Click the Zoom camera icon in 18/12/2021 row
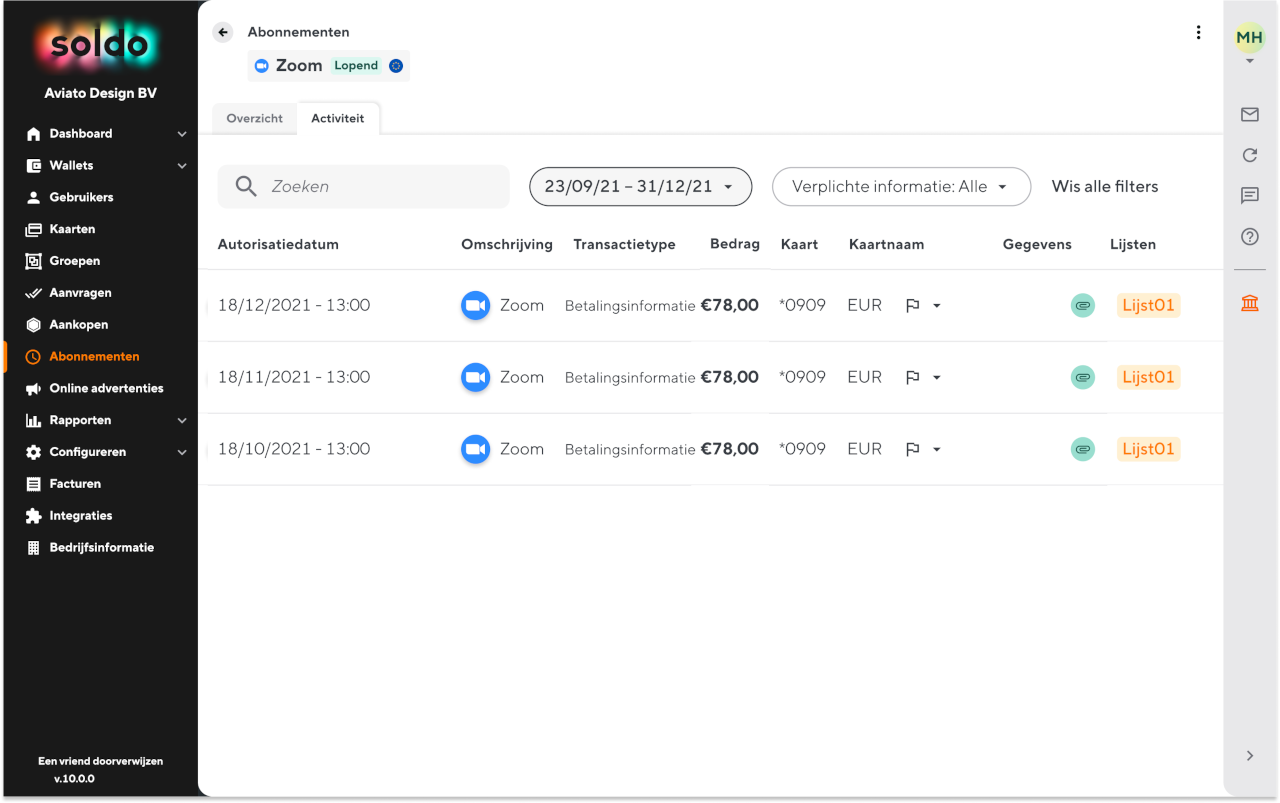Image resolution: width=1280 pixels, height=803 pixels. click(475, 305)
